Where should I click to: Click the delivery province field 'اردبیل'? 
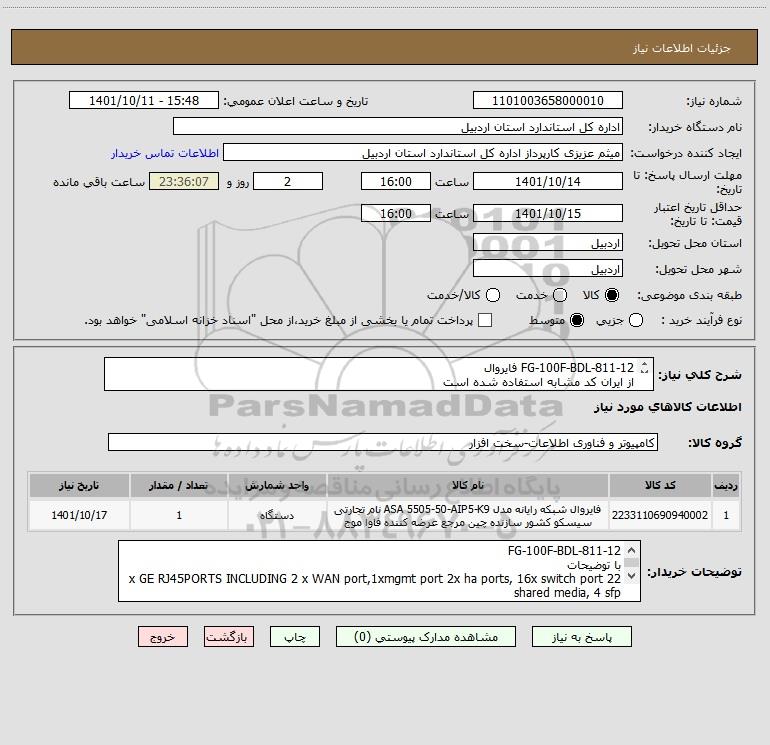(548, 243)
